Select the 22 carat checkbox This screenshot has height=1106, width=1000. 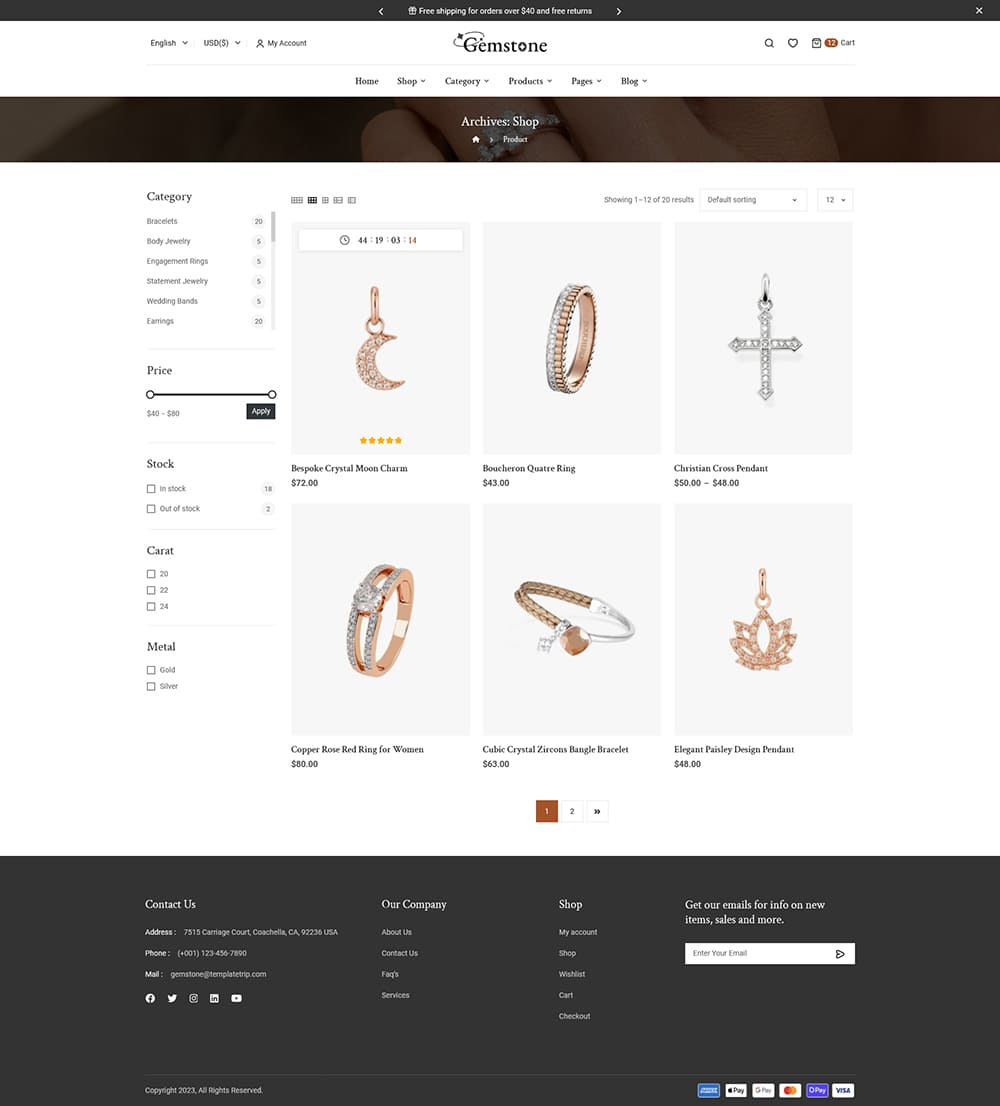pyautogui.click(x=151, y=590)
